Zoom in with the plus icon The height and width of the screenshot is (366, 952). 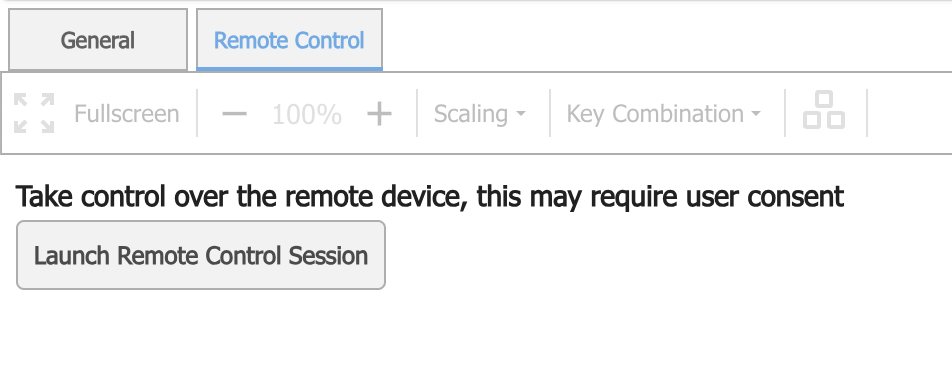coord(379,114)
